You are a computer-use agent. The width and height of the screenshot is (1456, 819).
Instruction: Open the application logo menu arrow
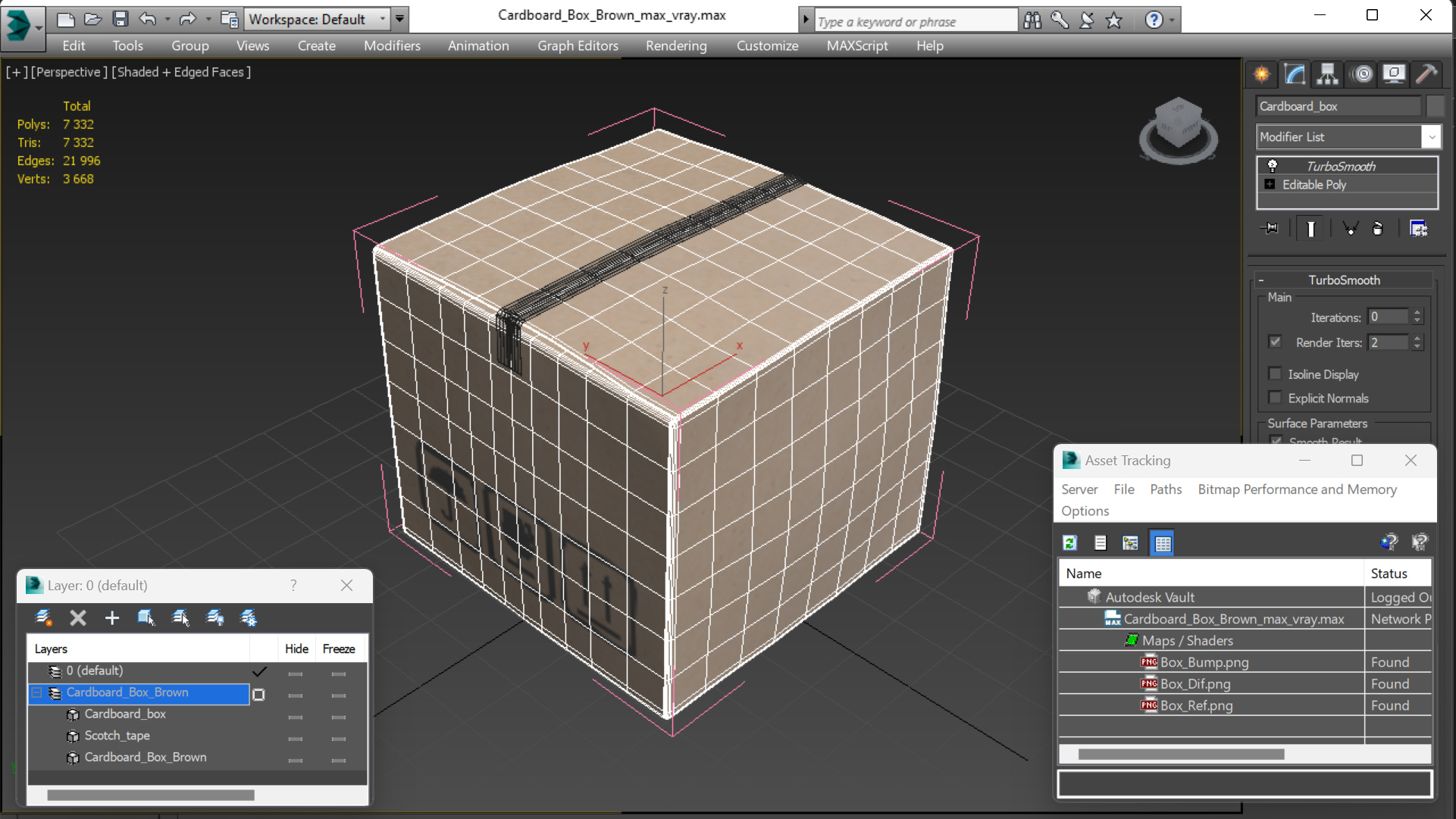[x=39, y=27]
